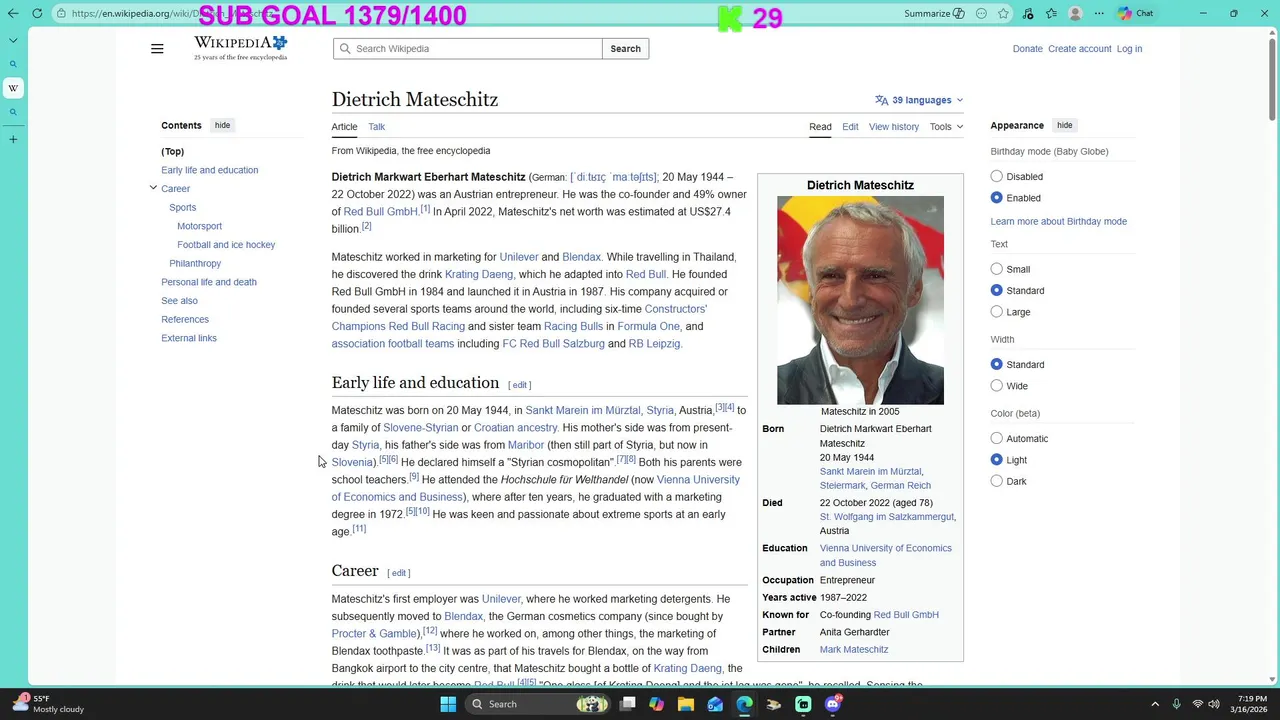Add a new tab with the plus icon
1280x720 pixels.
coord(13,139)
